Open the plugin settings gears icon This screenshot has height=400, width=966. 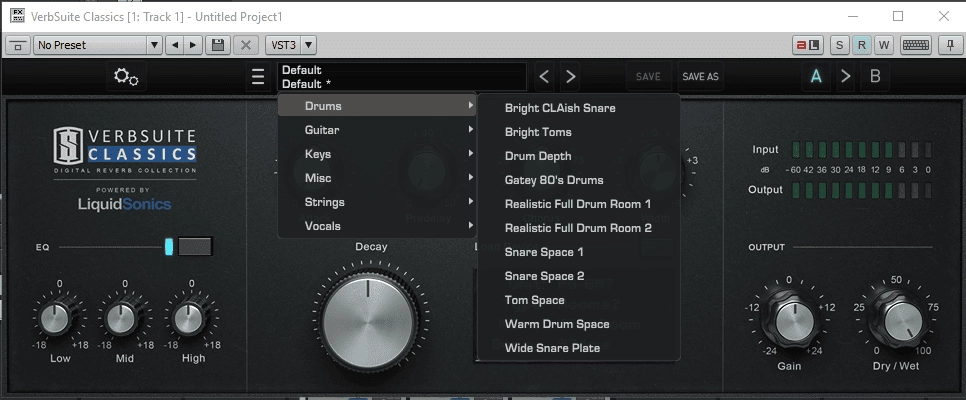(126, 77)
